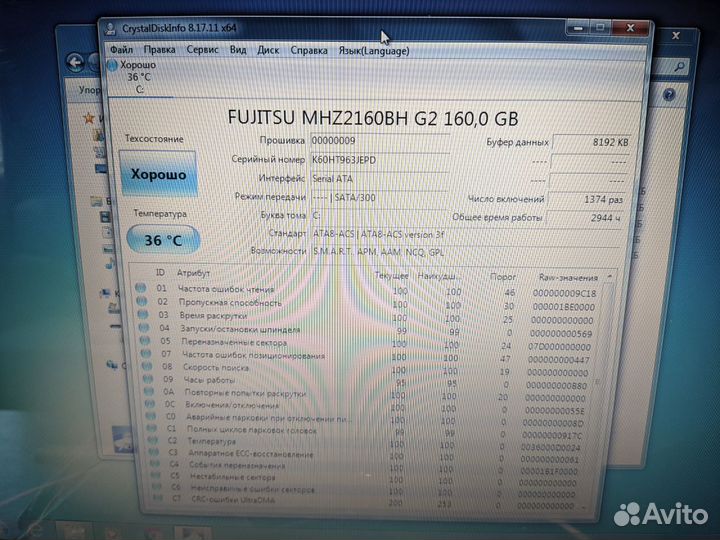This screenshot has height=540, width=720.
Task: Click the Хорошо health status button
Action: pyautogui.click(x=158, y=174)
